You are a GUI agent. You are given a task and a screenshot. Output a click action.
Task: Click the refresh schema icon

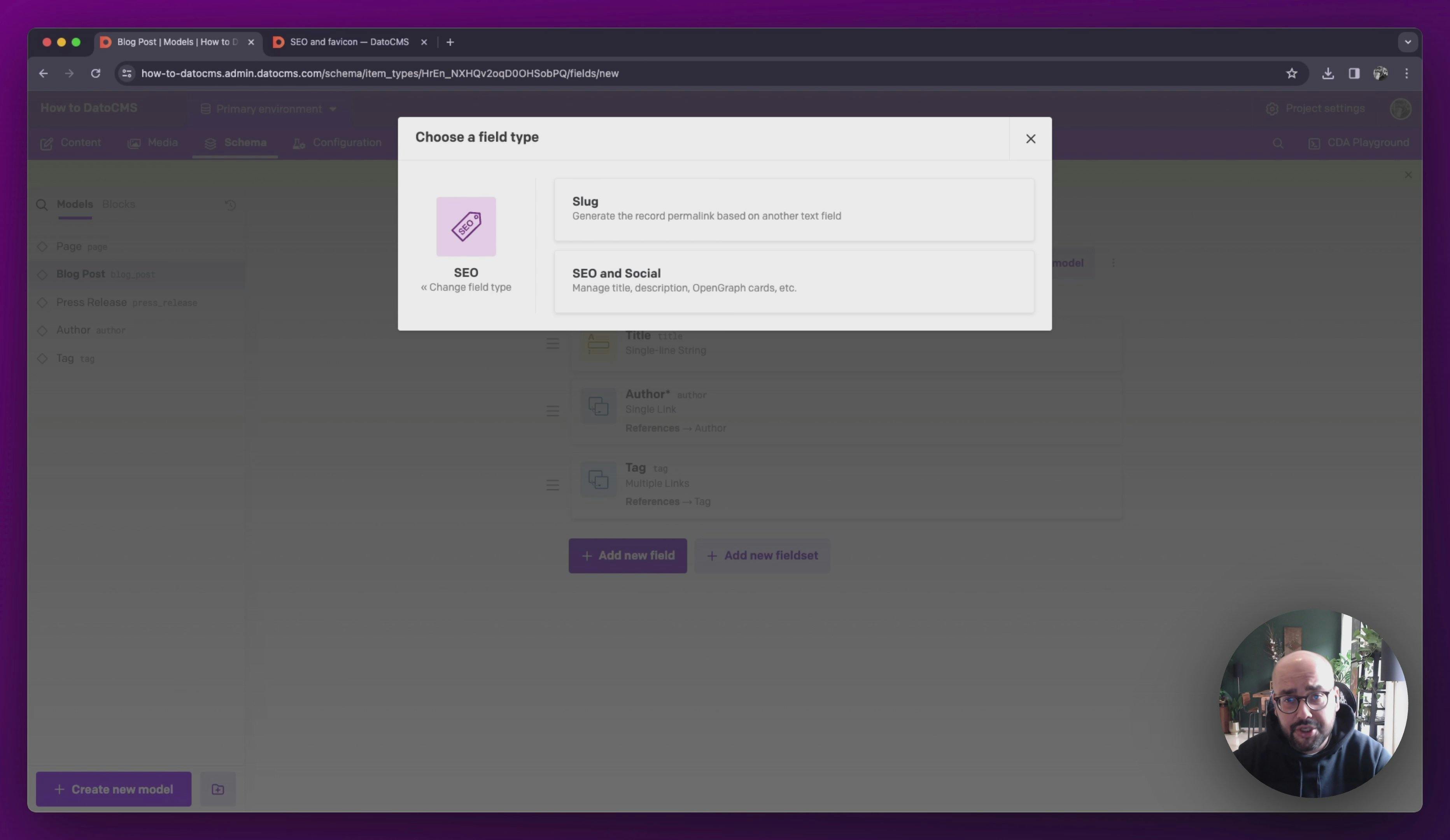point(230,204)
